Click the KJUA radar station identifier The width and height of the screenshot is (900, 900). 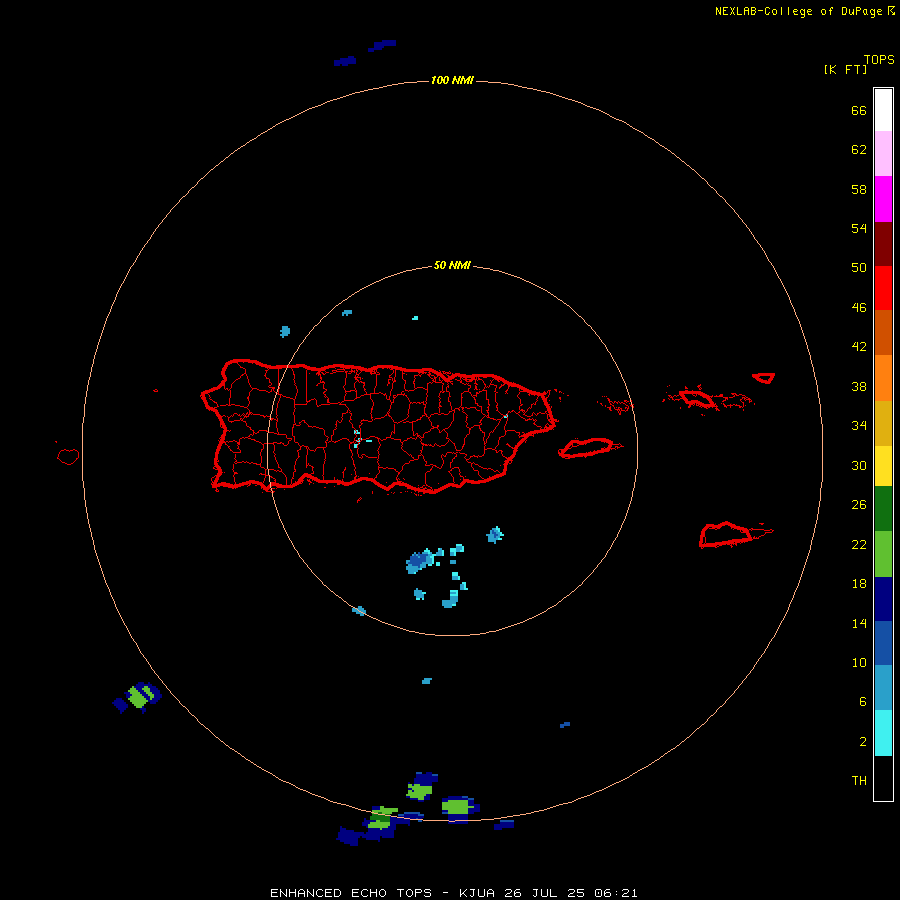point(477,893)
